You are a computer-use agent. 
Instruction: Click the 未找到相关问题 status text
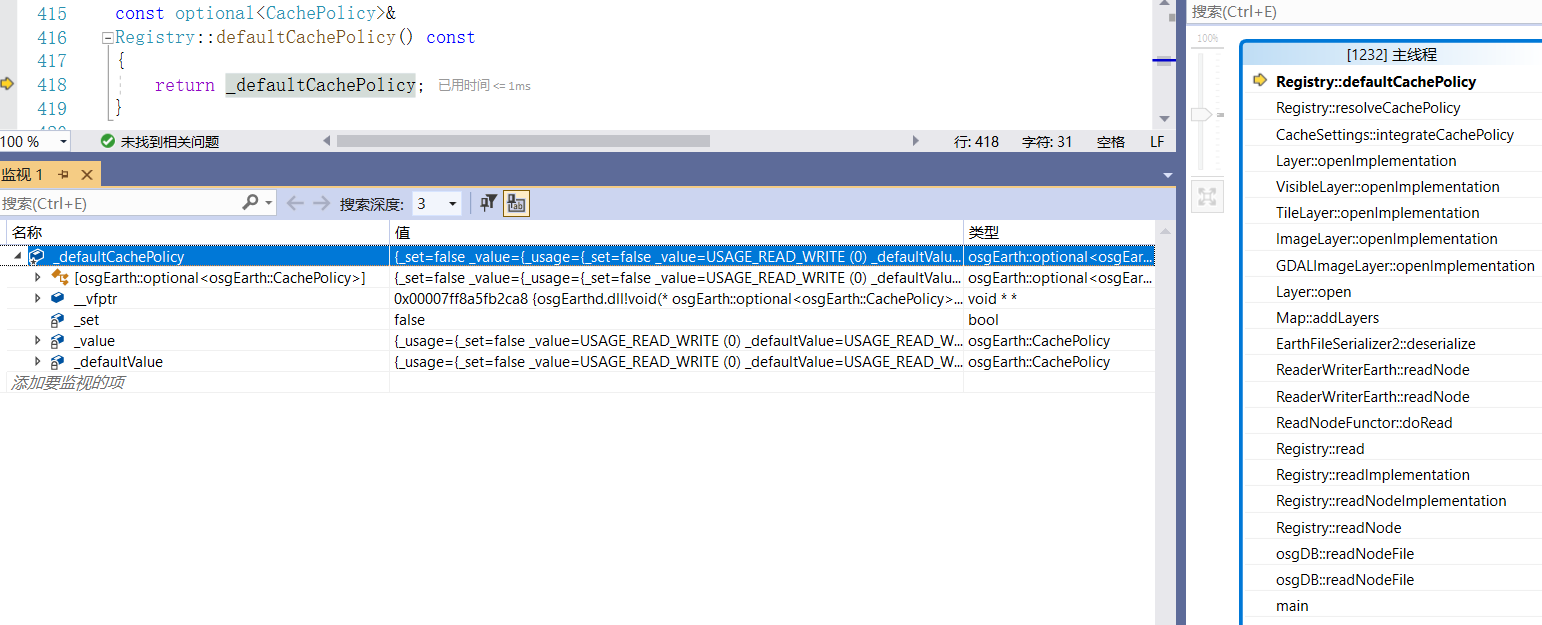point(170,142)
